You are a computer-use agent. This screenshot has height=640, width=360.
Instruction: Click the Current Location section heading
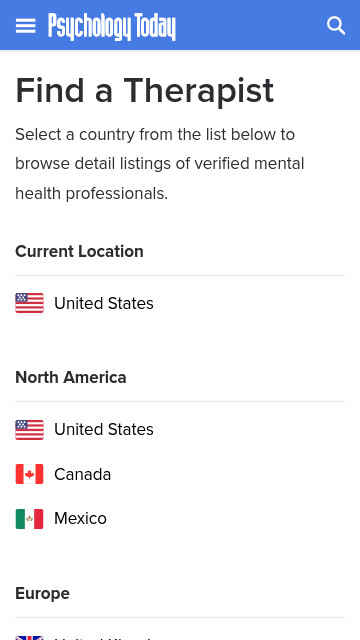click(x=79, y=251)
